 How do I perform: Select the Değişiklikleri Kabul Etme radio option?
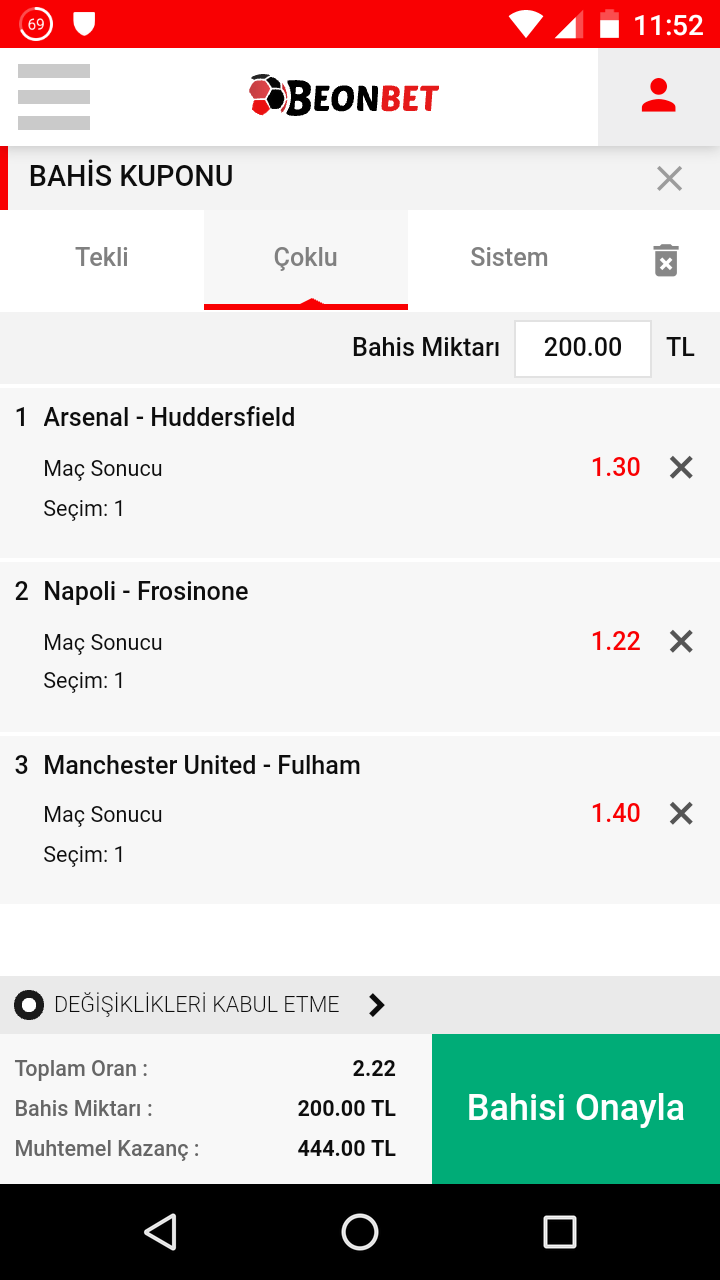[29, 1005]
